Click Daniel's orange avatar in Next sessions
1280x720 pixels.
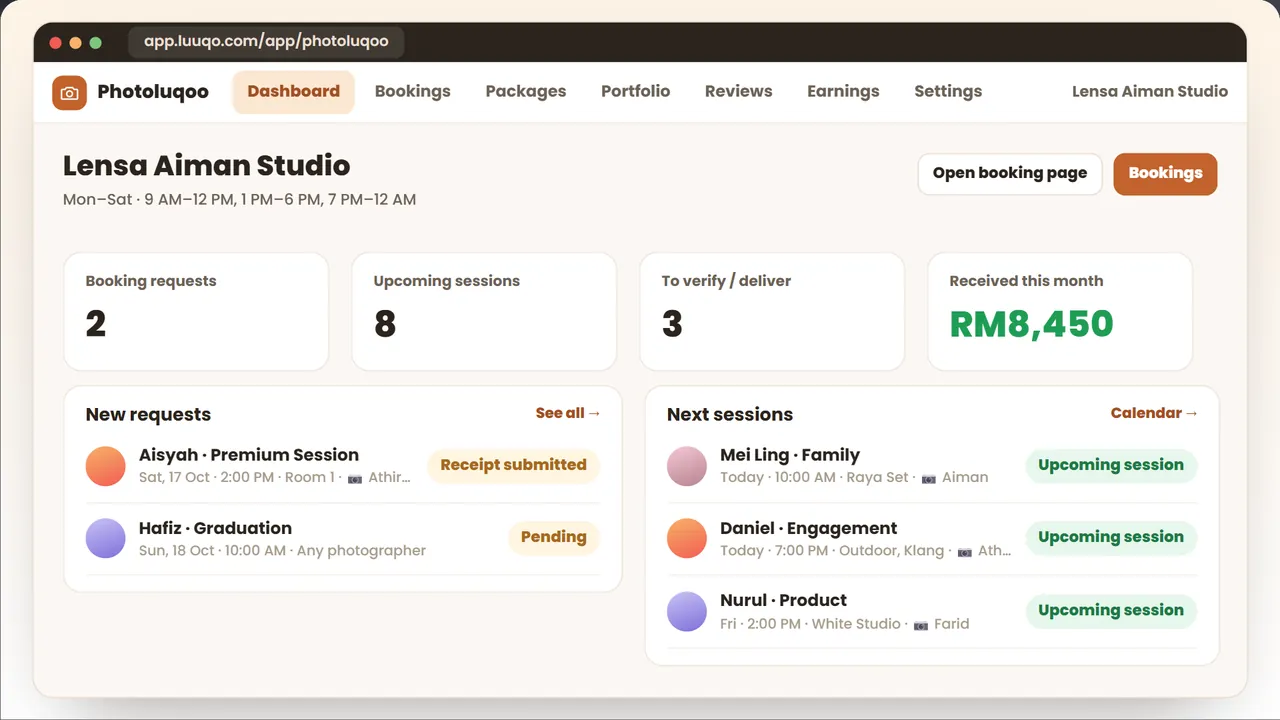coord(687,538)
